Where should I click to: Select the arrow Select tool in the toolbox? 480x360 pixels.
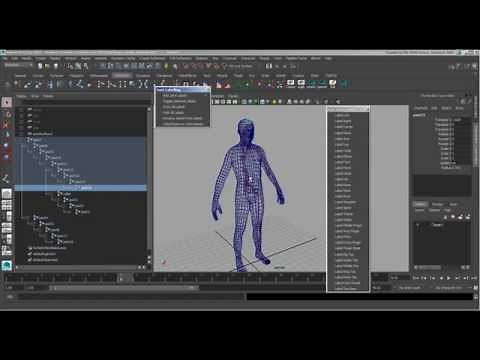pyautogui.click(x=7, y=102)
